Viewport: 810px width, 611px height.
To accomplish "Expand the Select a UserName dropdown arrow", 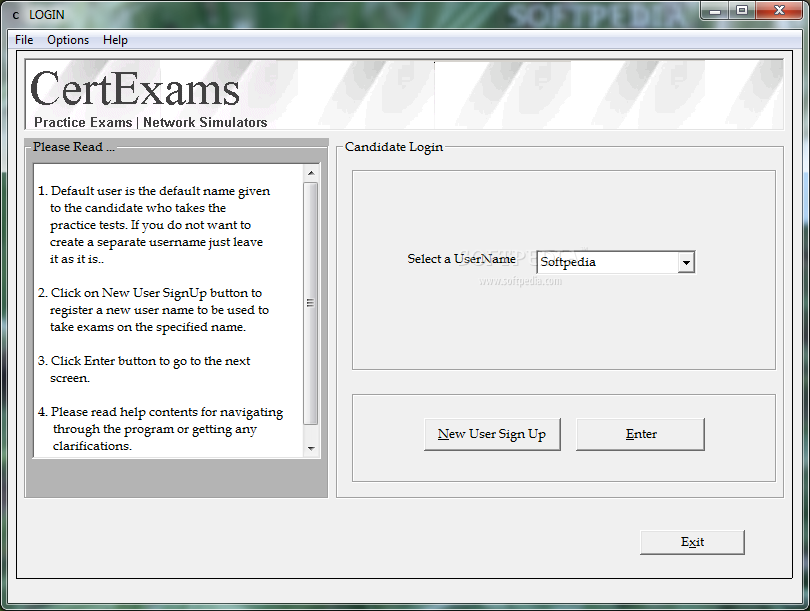I will click(x=686, y=262).
